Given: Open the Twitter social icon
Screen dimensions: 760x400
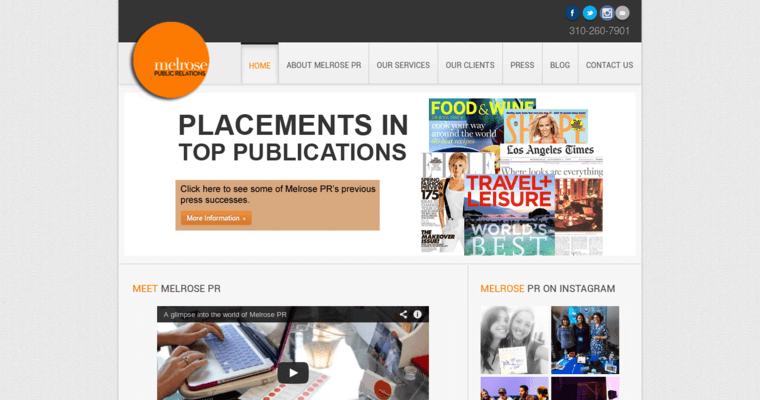Looking at the screenshot, I should pyautogui.click(x=589, y=13).
